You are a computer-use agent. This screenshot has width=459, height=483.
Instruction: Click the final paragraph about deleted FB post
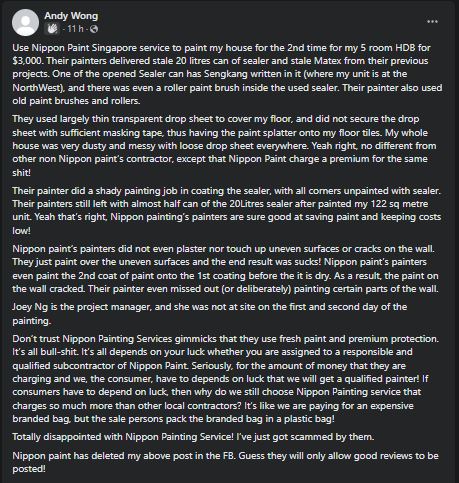click(x=225, y=462)
